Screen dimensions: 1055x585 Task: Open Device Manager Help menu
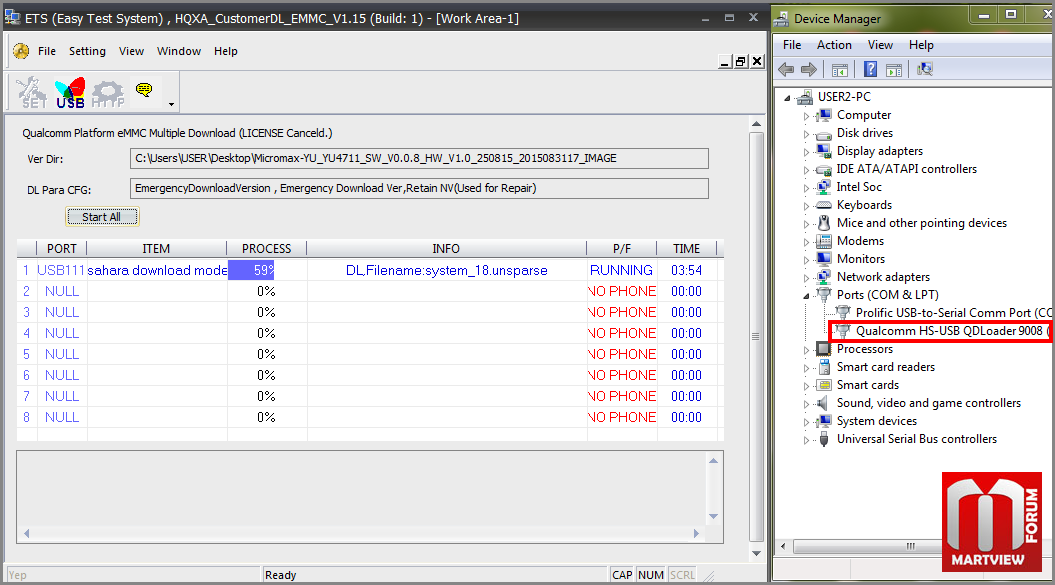point(921,44)
